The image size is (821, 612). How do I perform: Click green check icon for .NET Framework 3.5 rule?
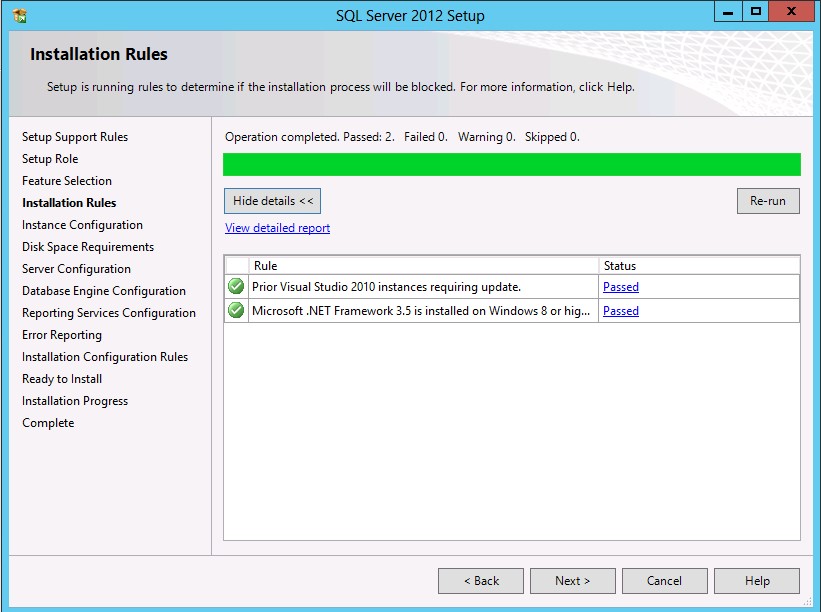(236, 311)
